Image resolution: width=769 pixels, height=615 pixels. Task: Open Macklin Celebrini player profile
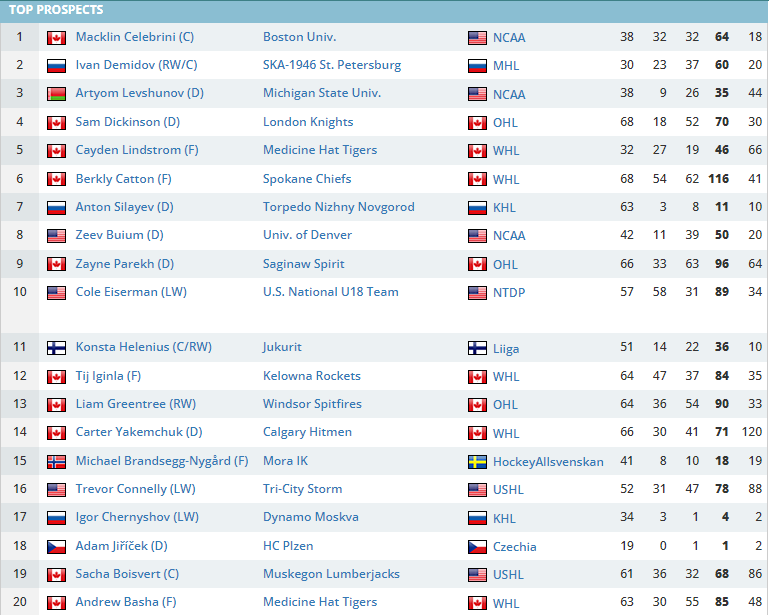coord(134,37)
